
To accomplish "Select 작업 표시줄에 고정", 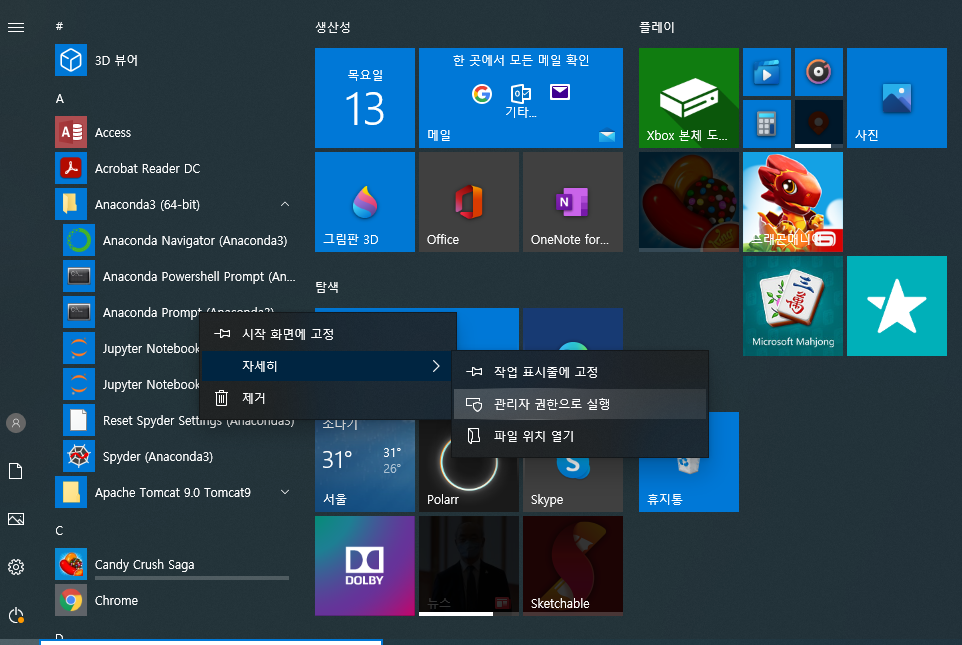I will [580, 372].
